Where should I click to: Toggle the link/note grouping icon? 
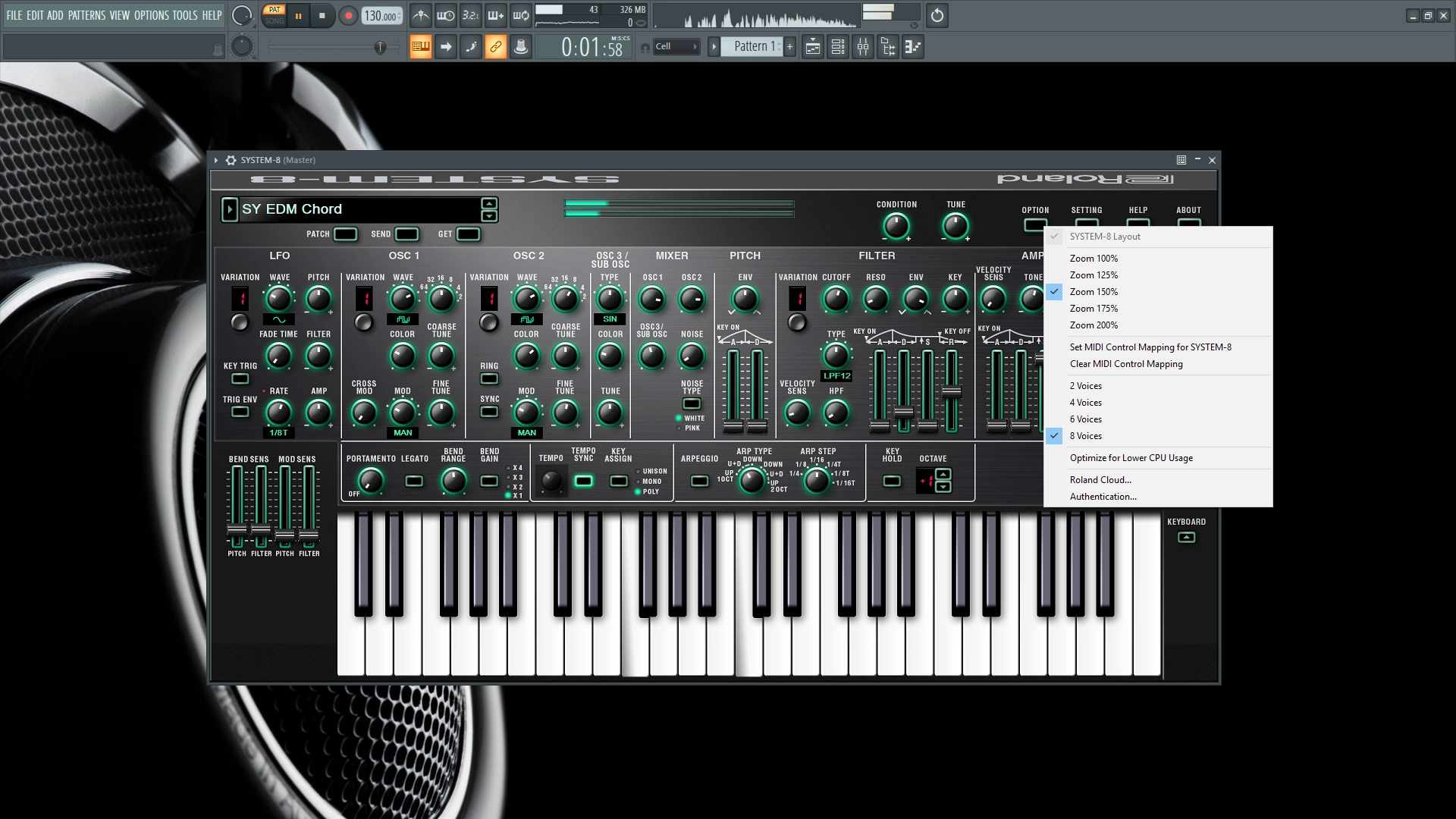[x=496, y=47]
